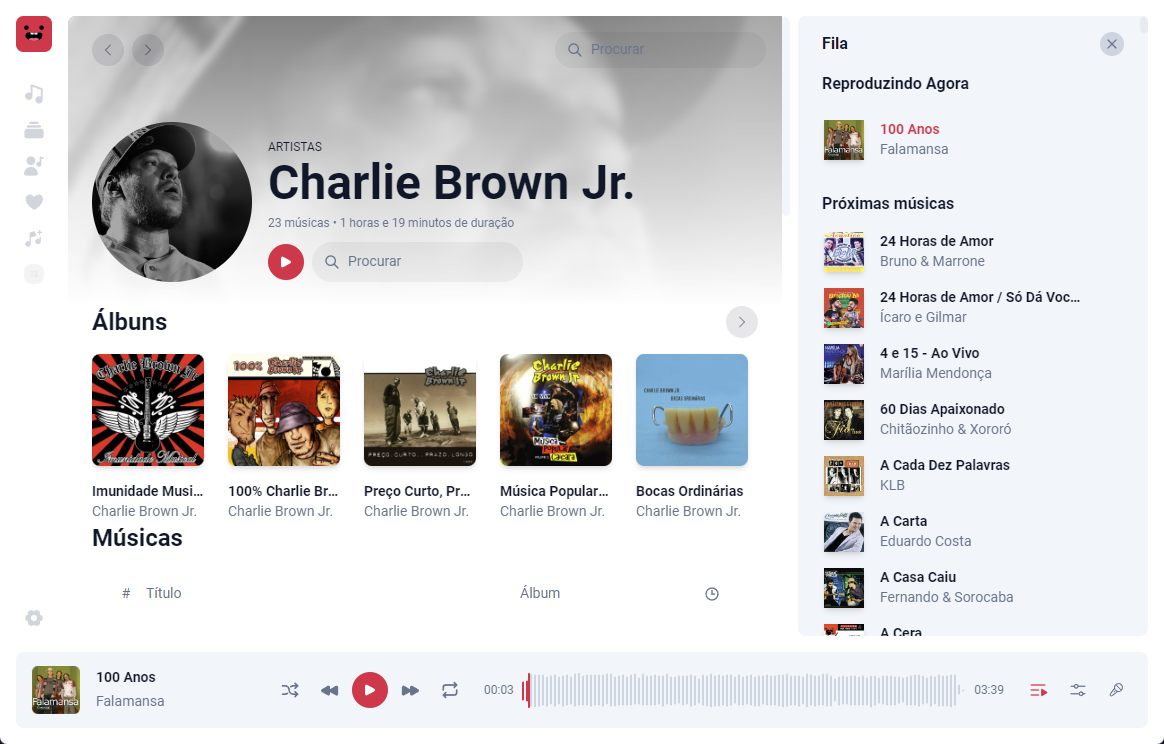Open the Artists section in sidebar
This screenshot has width=1164, height=744.
[34, 166]
